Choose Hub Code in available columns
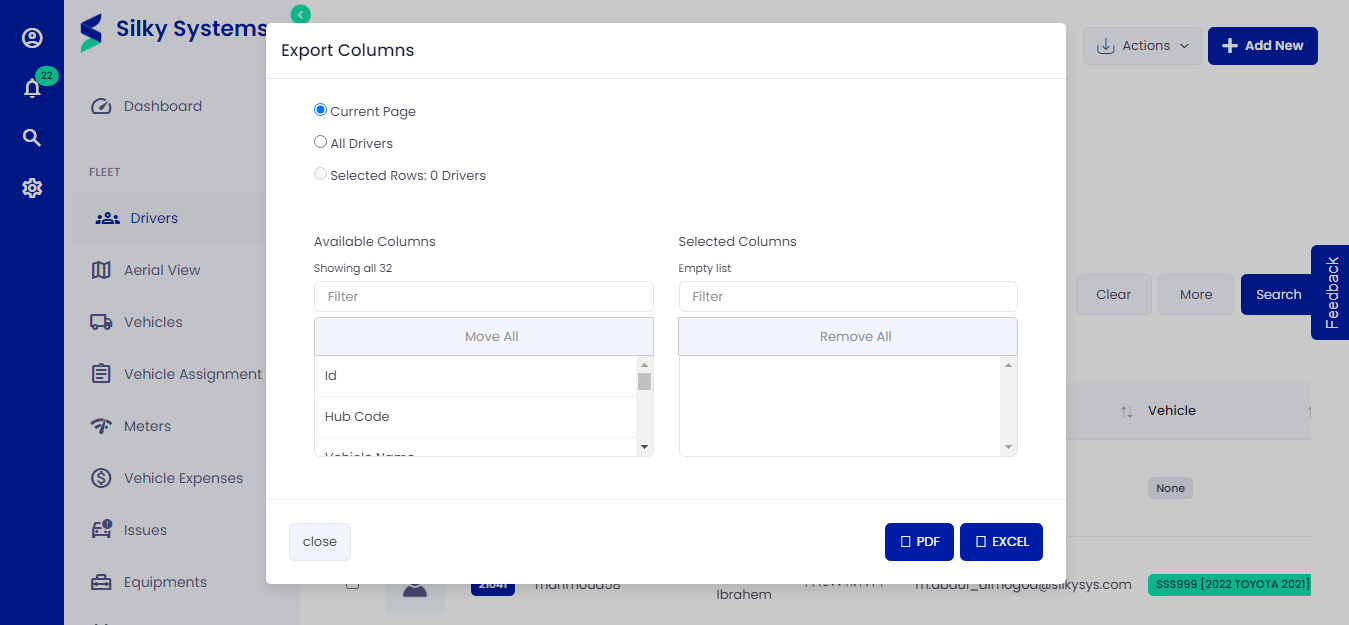Screen dimensions: 1349x625 [x=357, y=417]
